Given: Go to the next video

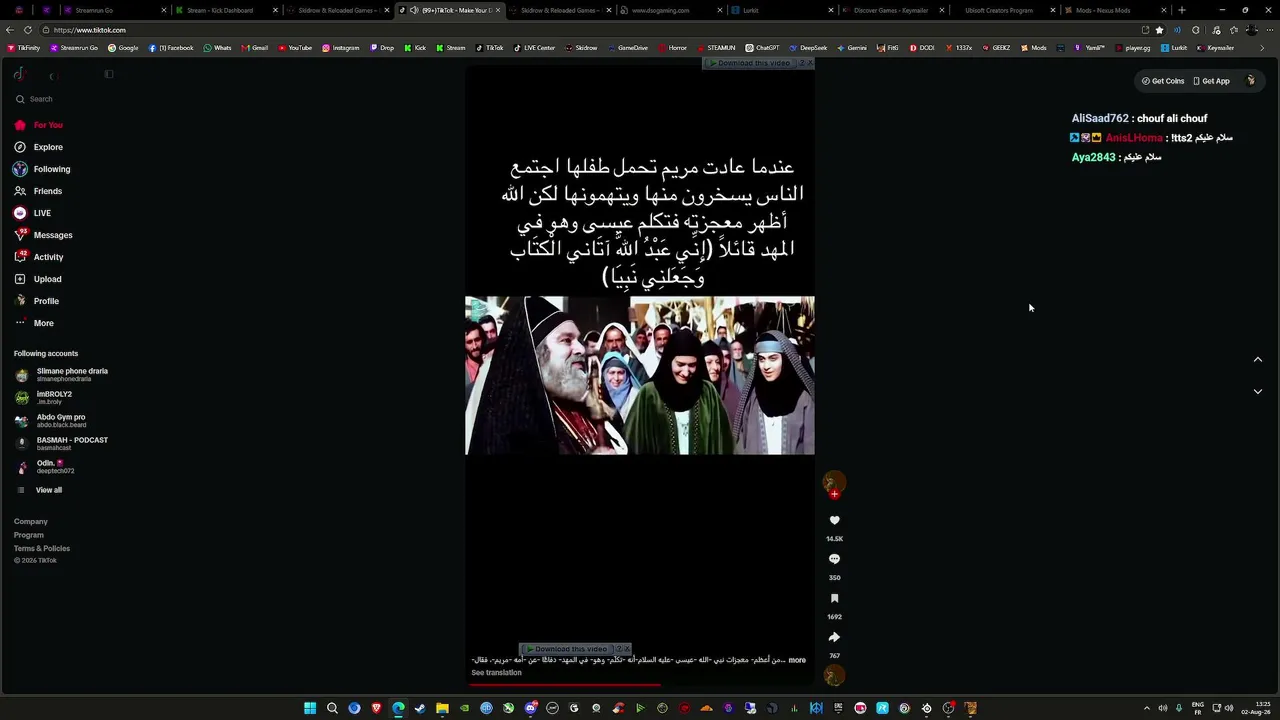Looking at the screenshot, I should (x=1258, y=391).
